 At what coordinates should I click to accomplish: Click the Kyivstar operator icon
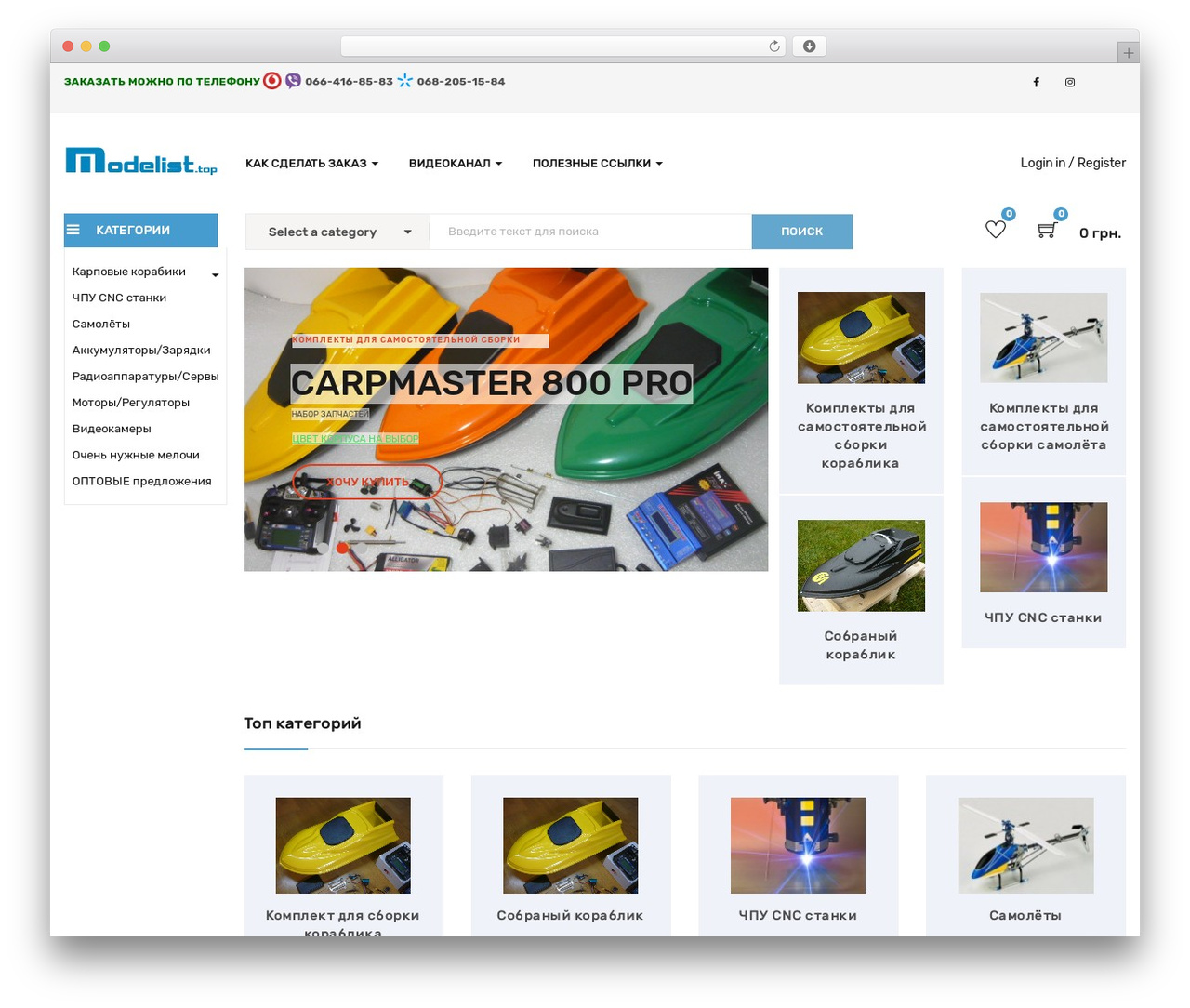(404, 81)
